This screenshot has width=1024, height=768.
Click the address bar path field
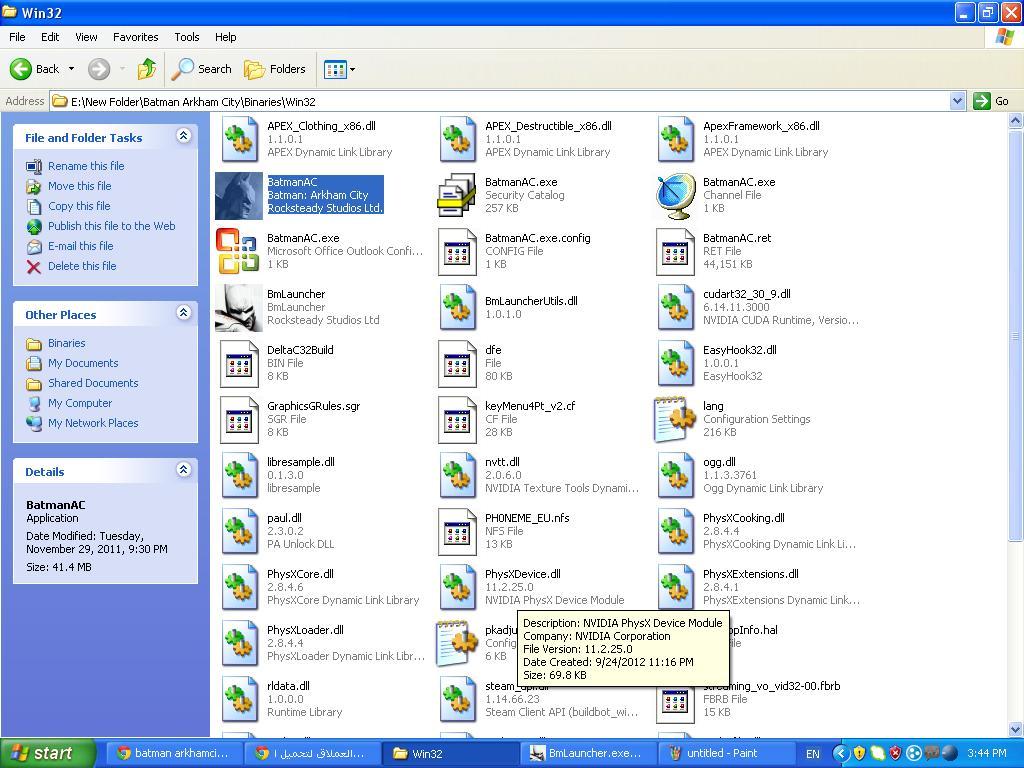click(x=500, y=101)
